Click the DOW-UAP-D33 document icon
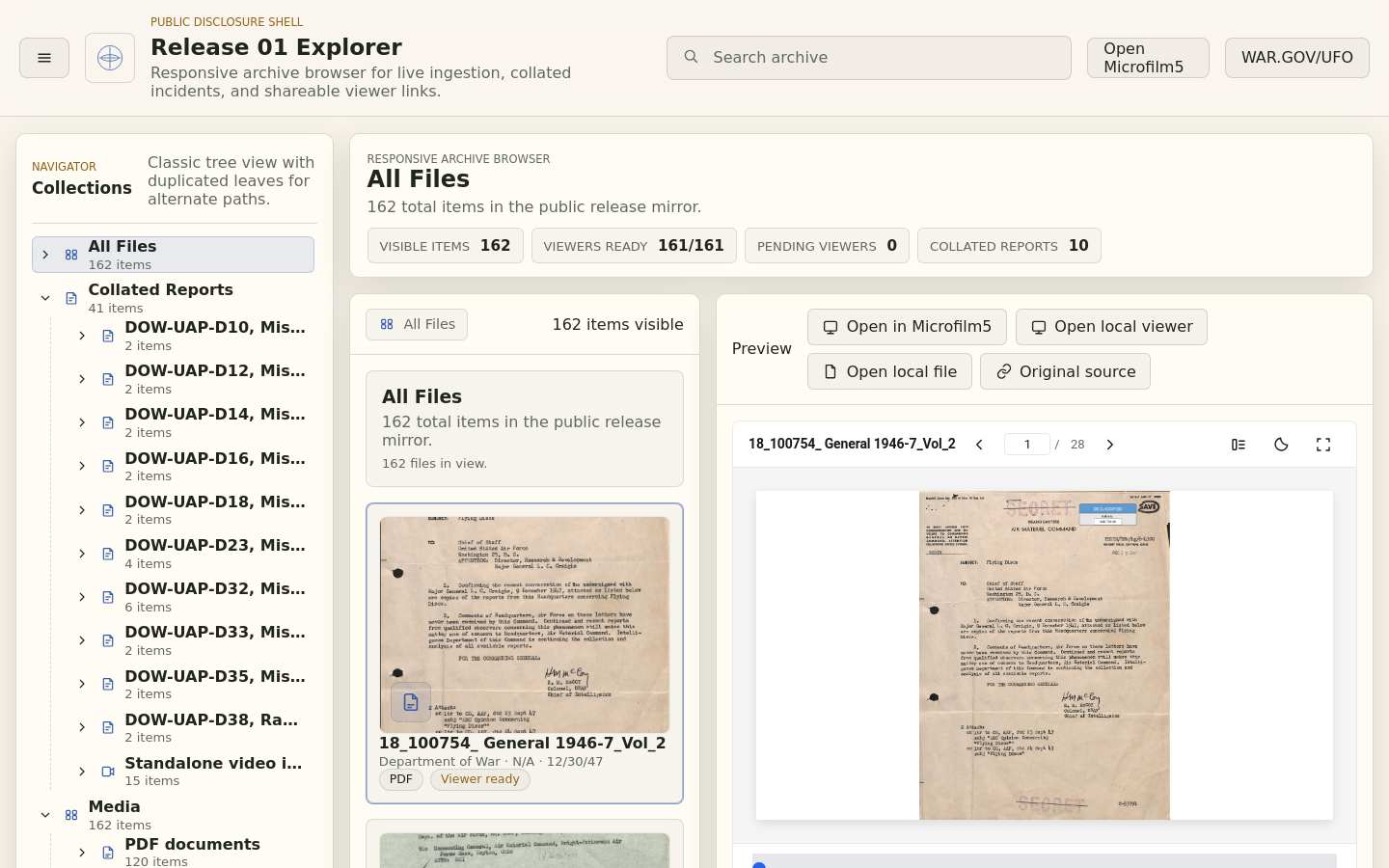1389x868 pixels. pos(108,640)
